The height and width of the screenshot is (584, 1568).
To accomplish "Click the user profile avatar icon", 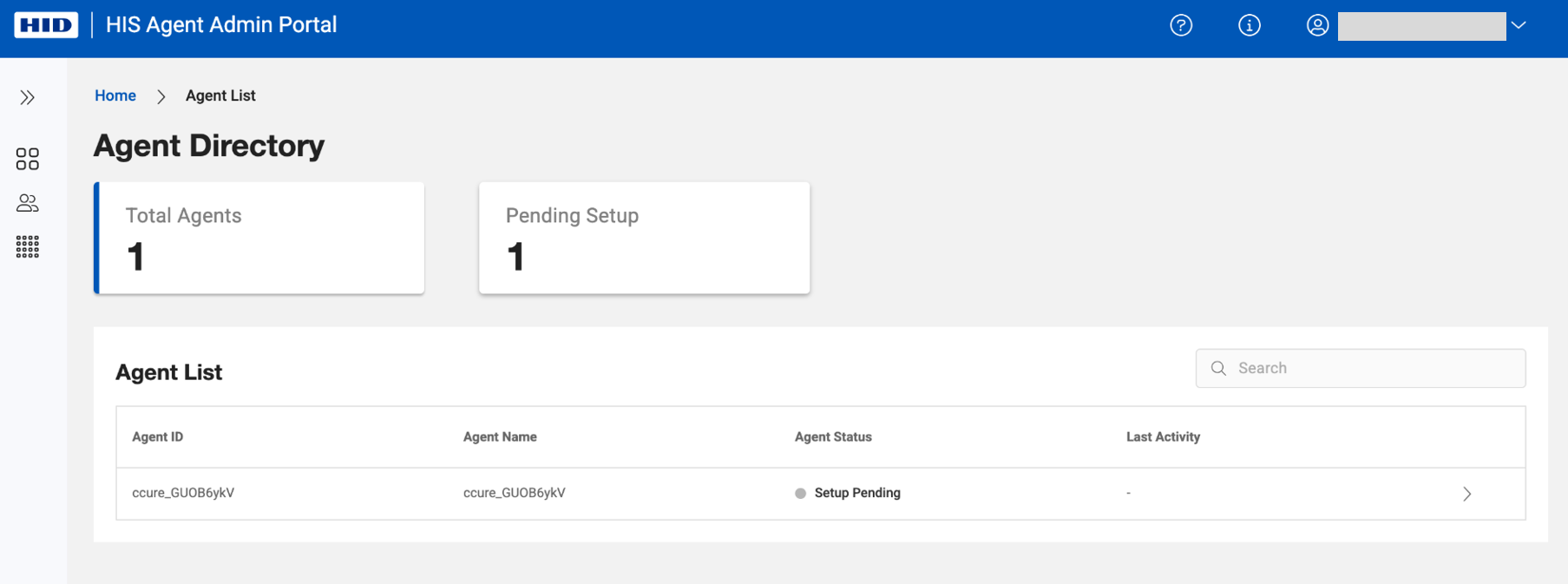I will (x=1317, y=25).
